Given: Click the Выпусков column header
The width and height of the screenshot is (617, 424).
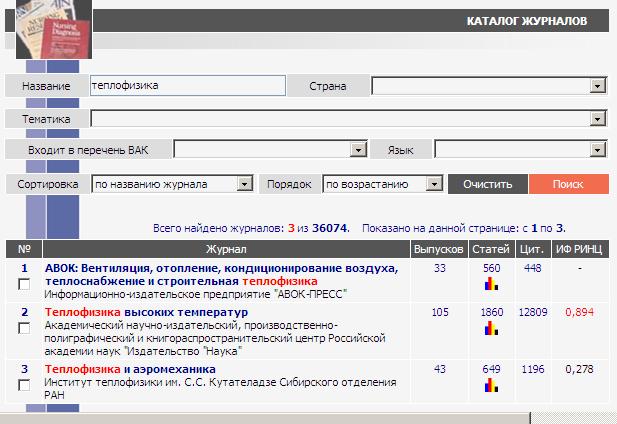Looking at the screenshot, I should tap(439, 249).
